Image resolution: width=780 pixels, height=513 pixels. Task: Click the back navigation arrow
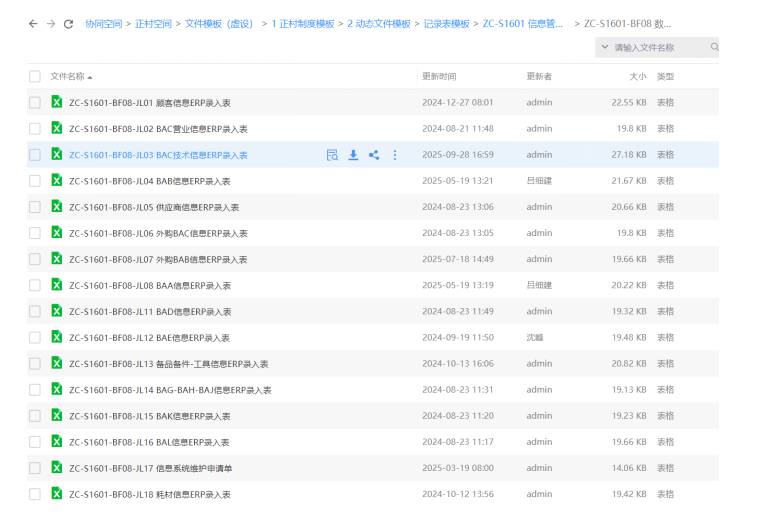tap(33, 23)
